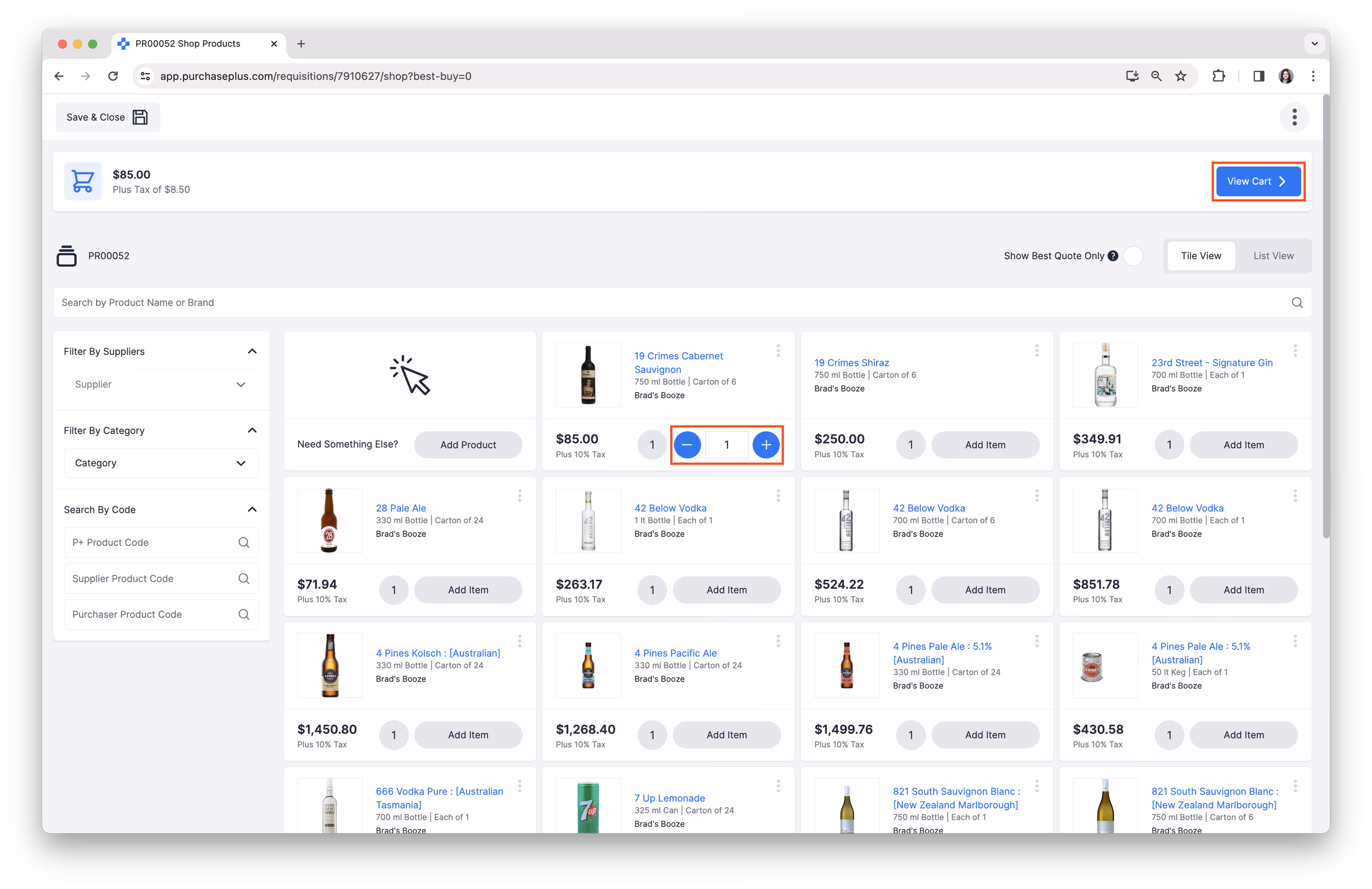
Task: Open more options for 19 Crimes Shiraz
Action: pos(1036,351)
